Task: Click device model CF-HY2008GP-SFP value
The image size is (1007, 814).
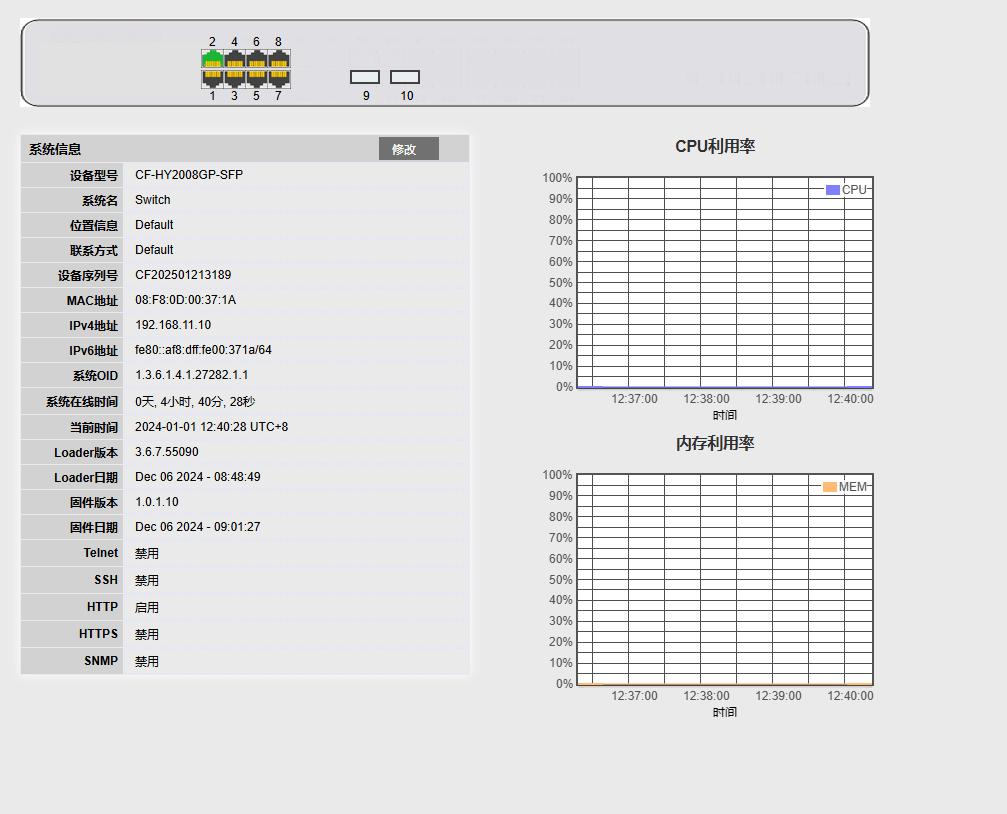Action: click(189, 175)
